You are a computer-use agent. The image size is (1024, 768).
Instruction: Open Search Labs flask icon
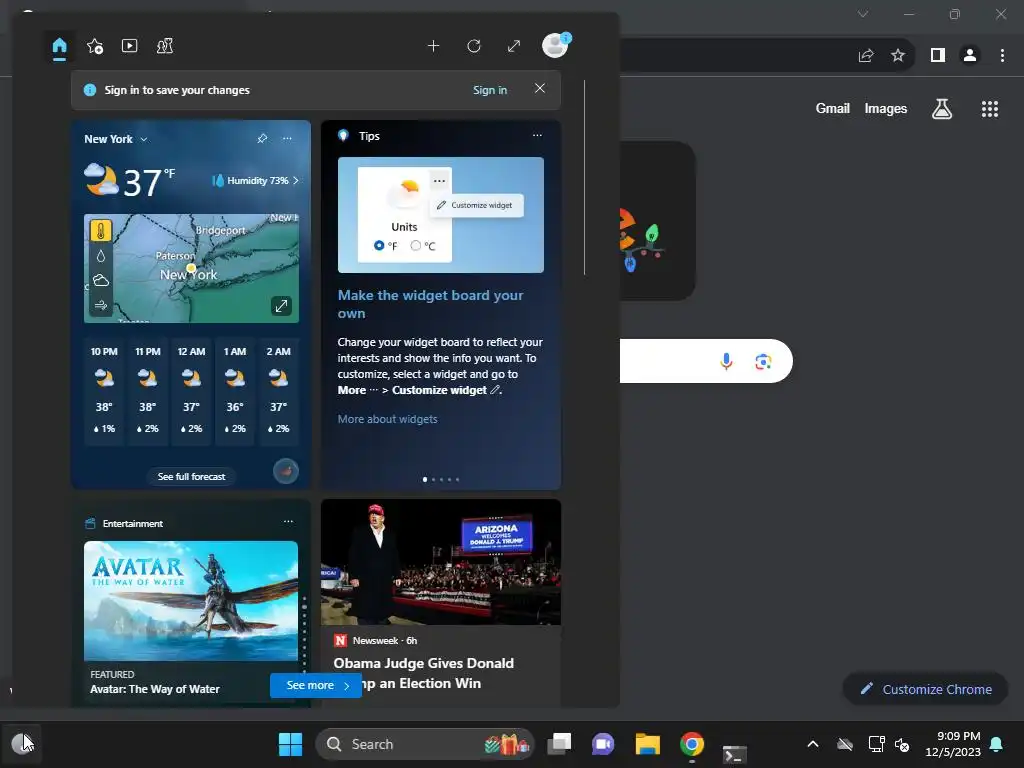pyautogui.click(x=942, y=108)
